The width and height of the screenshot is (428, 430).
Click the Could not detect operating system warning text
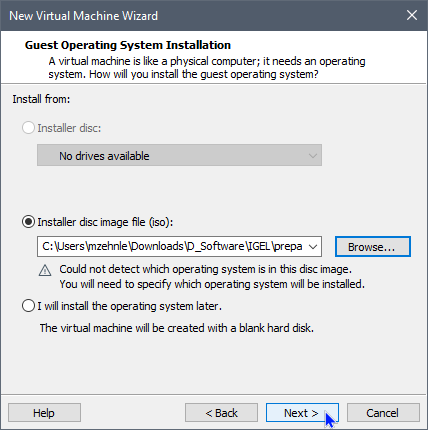212,277
